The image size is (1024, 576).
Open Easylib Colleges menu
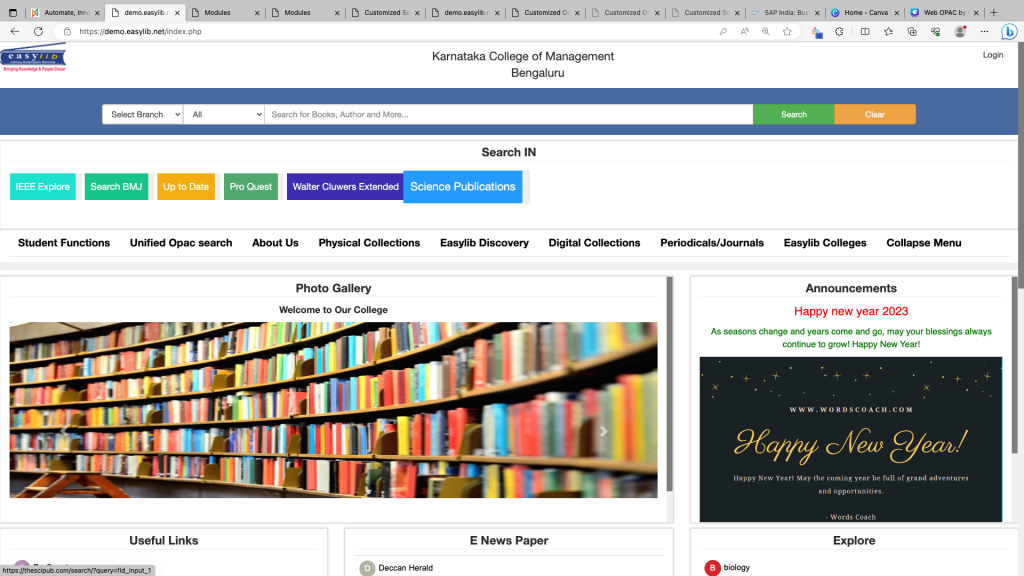[x=825, y=243]
